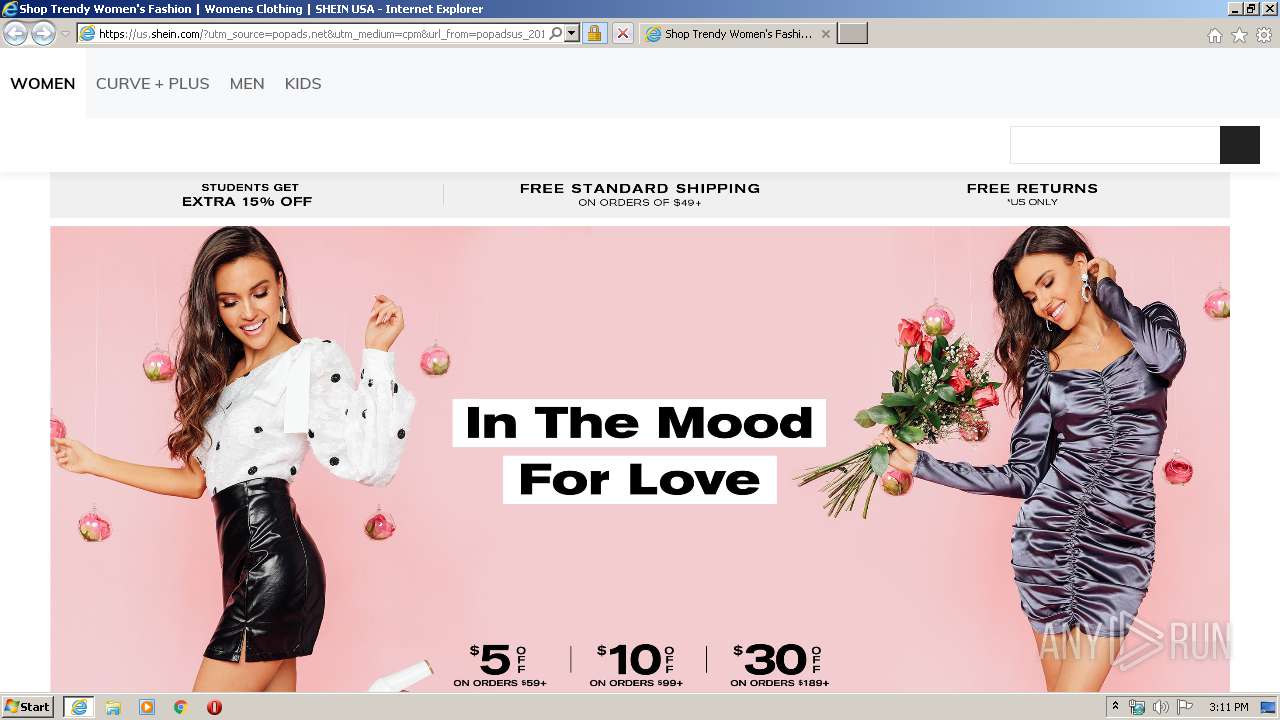Launch Google Chrome from the taskbar

click(181, 707)
